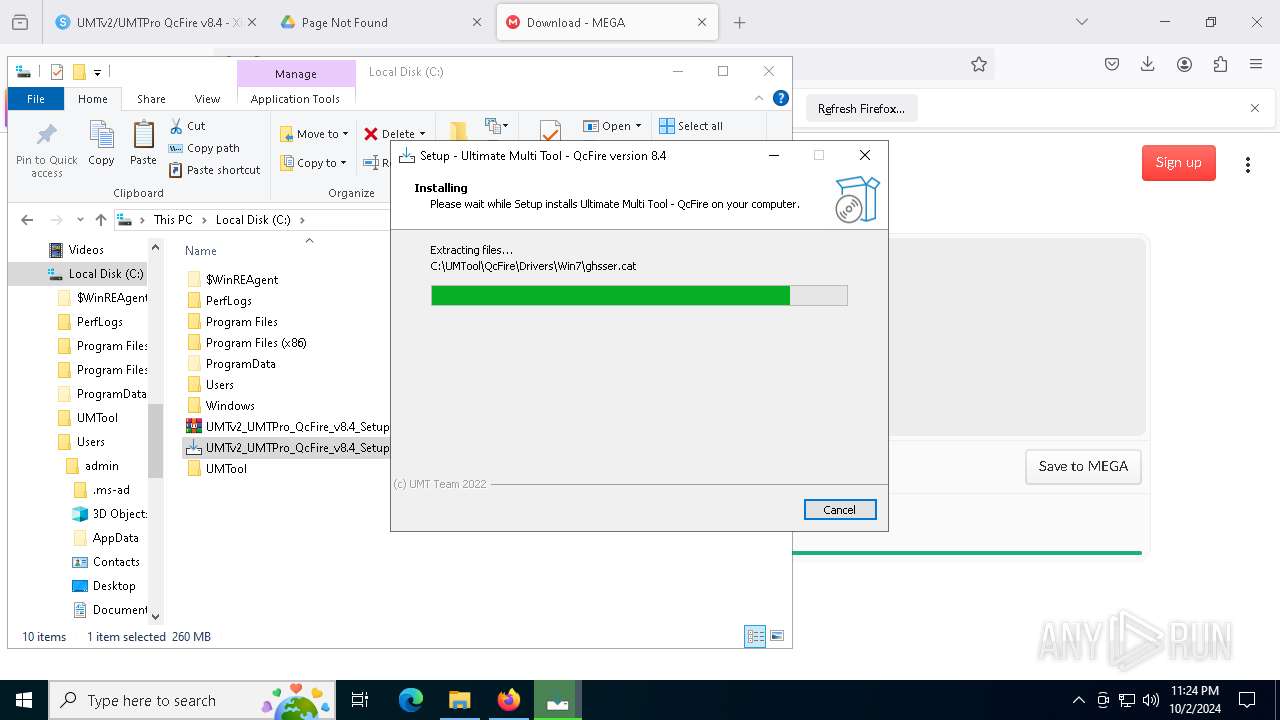The width and height of the screenshot is (1280, 720).
Task: Select the PerfLogs folder in file list
Action: [x=228, y=301]
